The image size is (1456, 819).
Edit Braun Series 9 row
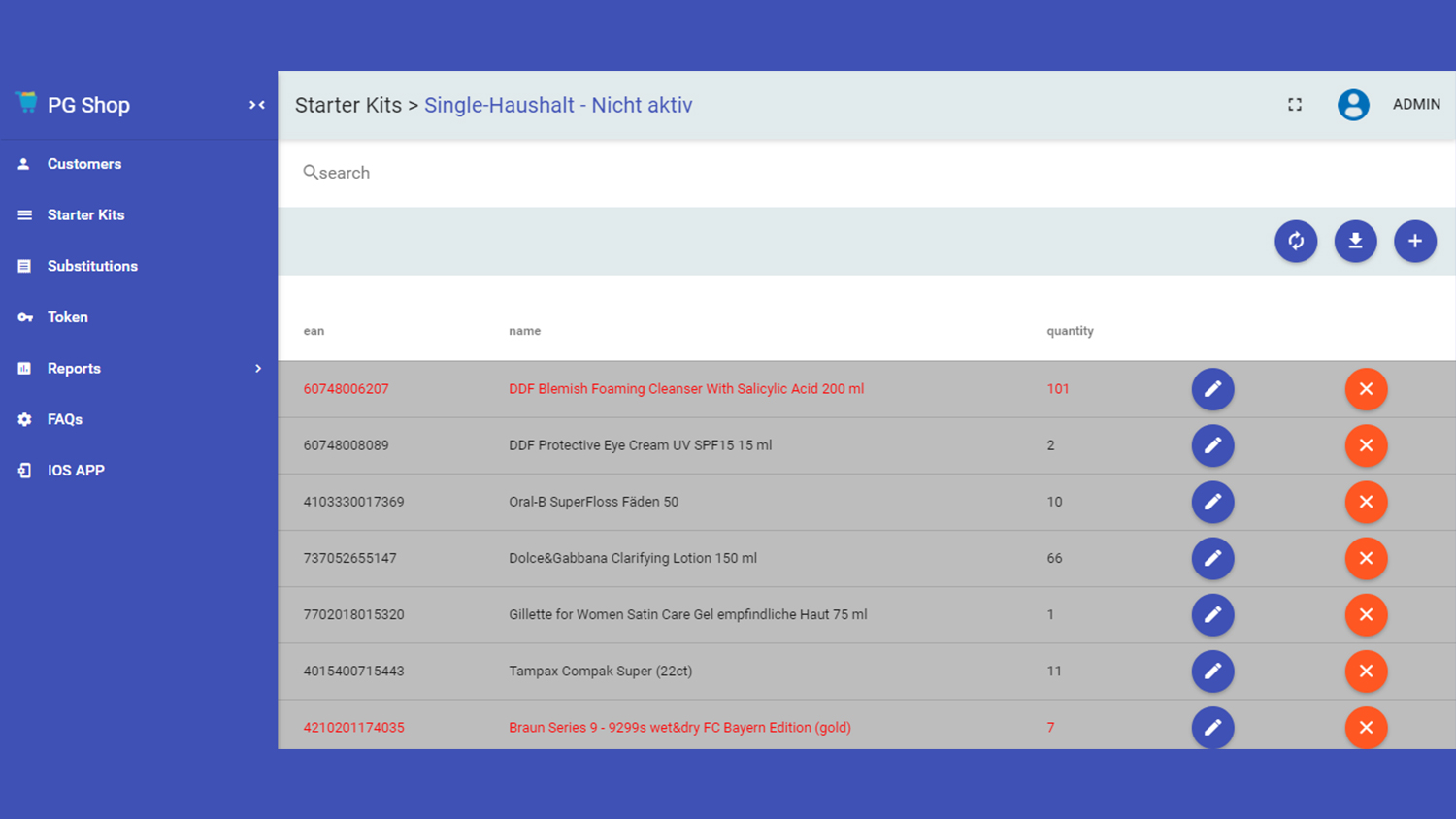click(1212, 727)
